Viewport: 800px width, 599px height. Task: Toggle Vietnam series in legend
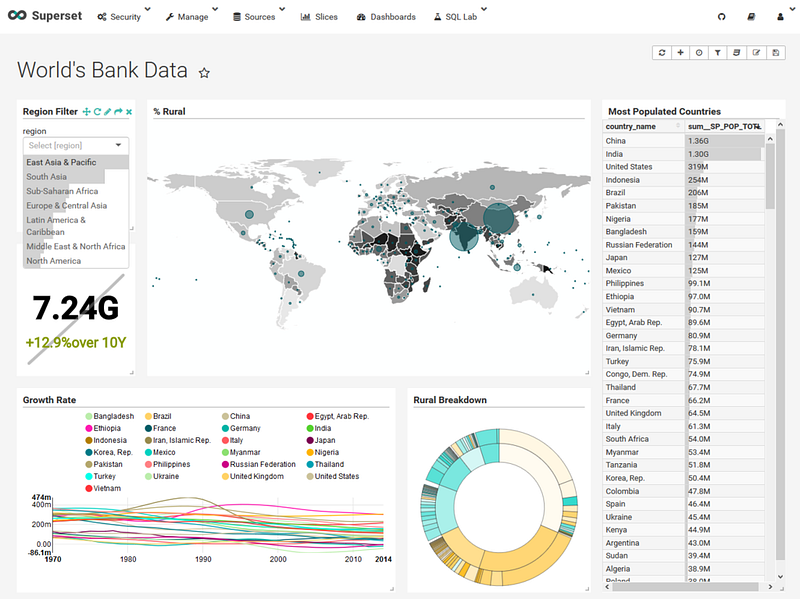click(103, 488)
